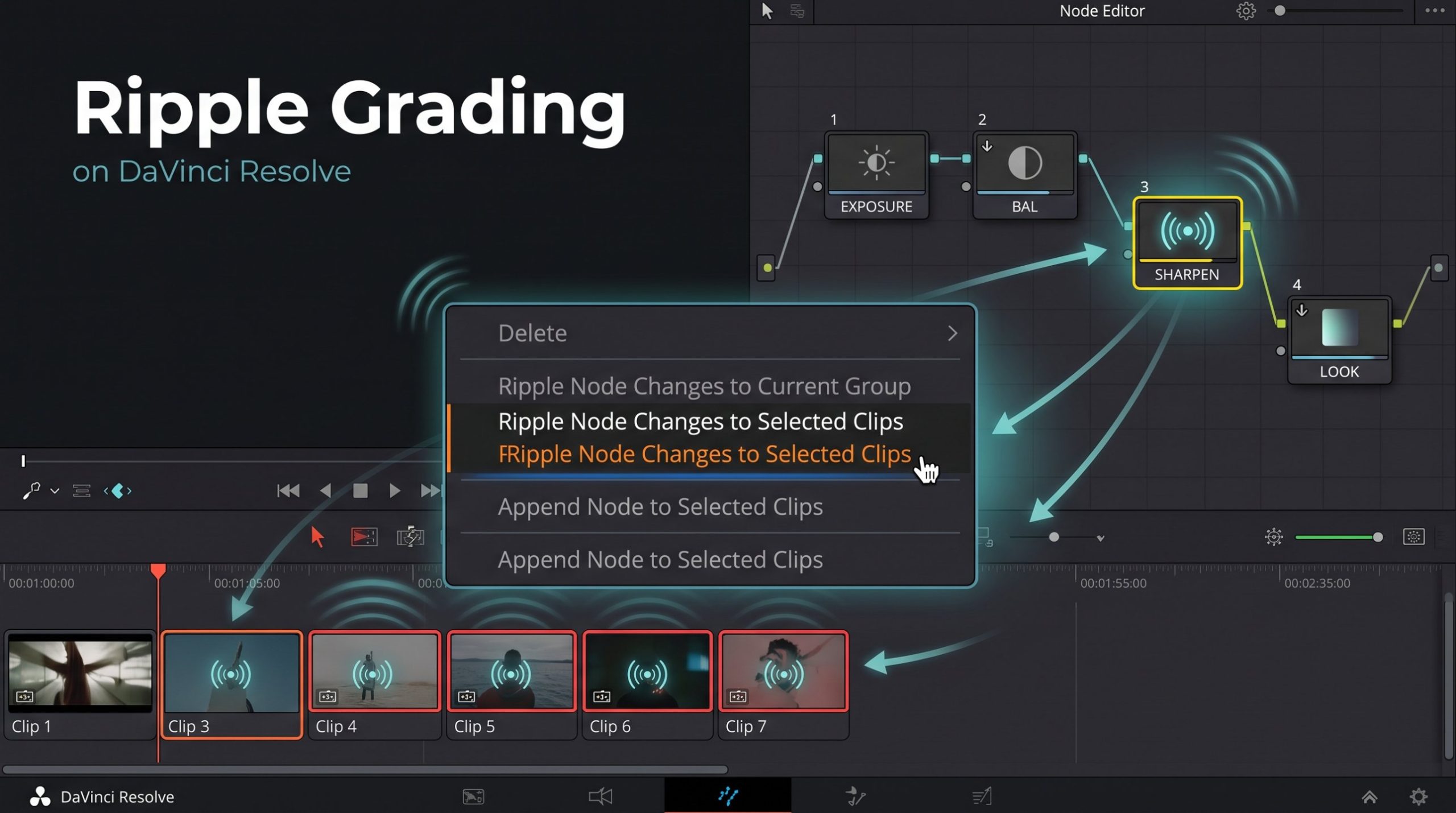
Task: Choose the upper Append Node to Selected Clips
Action: click(x=660, y=506)
